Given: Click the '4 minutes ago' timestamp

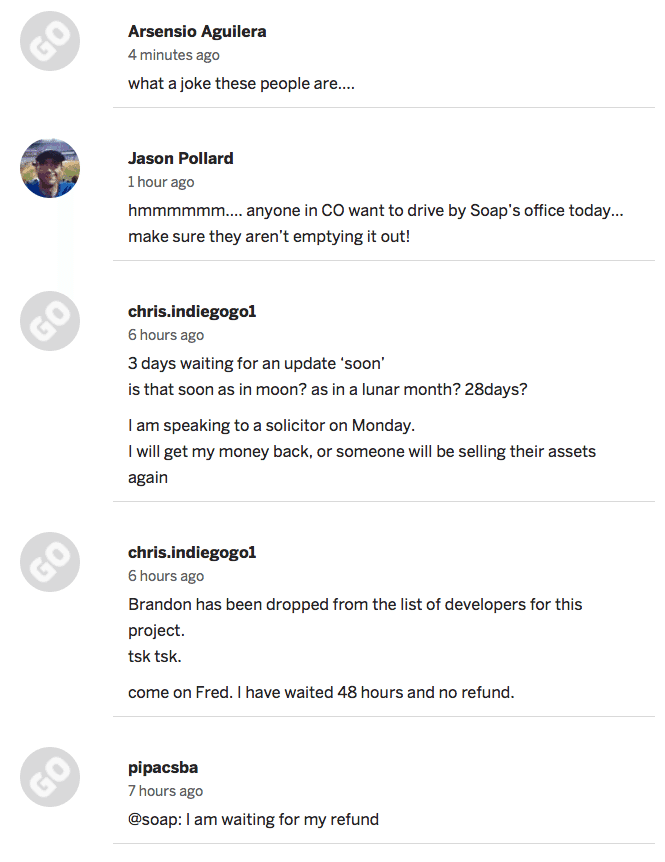Looking at the screenshot, I should [x=174, y=55].
